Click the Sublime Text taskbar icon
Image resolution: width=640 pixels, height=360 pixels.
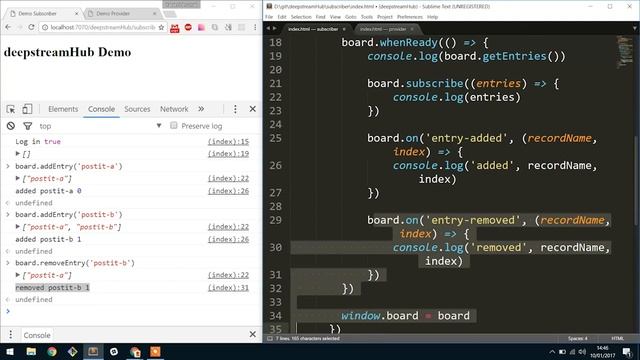point(93,352)
